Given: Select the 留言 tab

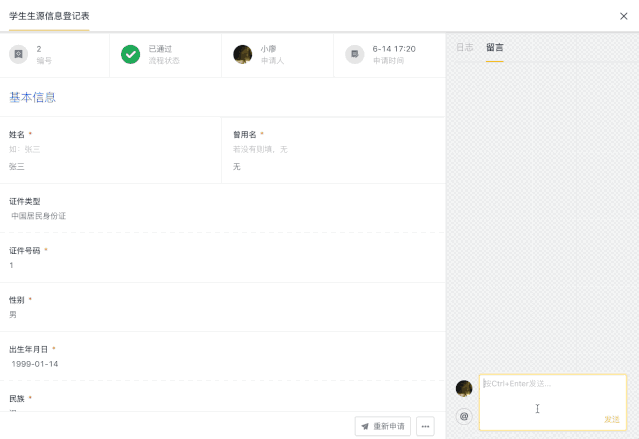Looking at the screenshot, I should (495, 47).
